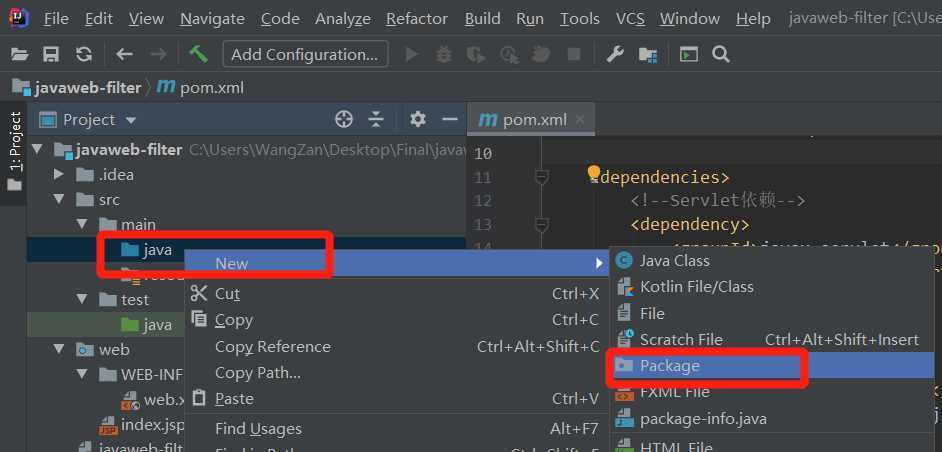Select Paste in the context menu
This screenshot has height=452, width=942.
395,399
